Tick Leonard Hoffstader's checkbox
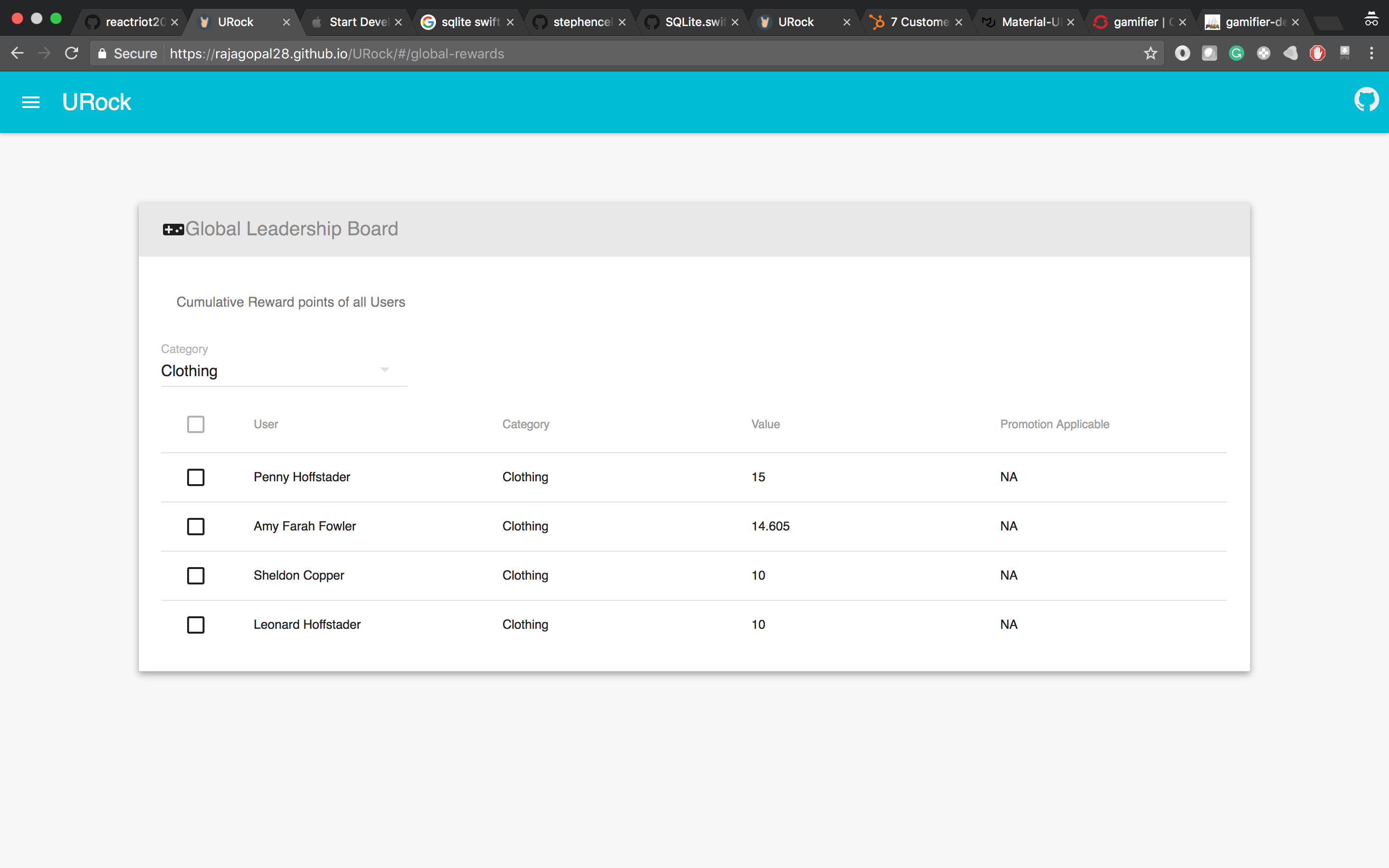 tap(196, 624)
